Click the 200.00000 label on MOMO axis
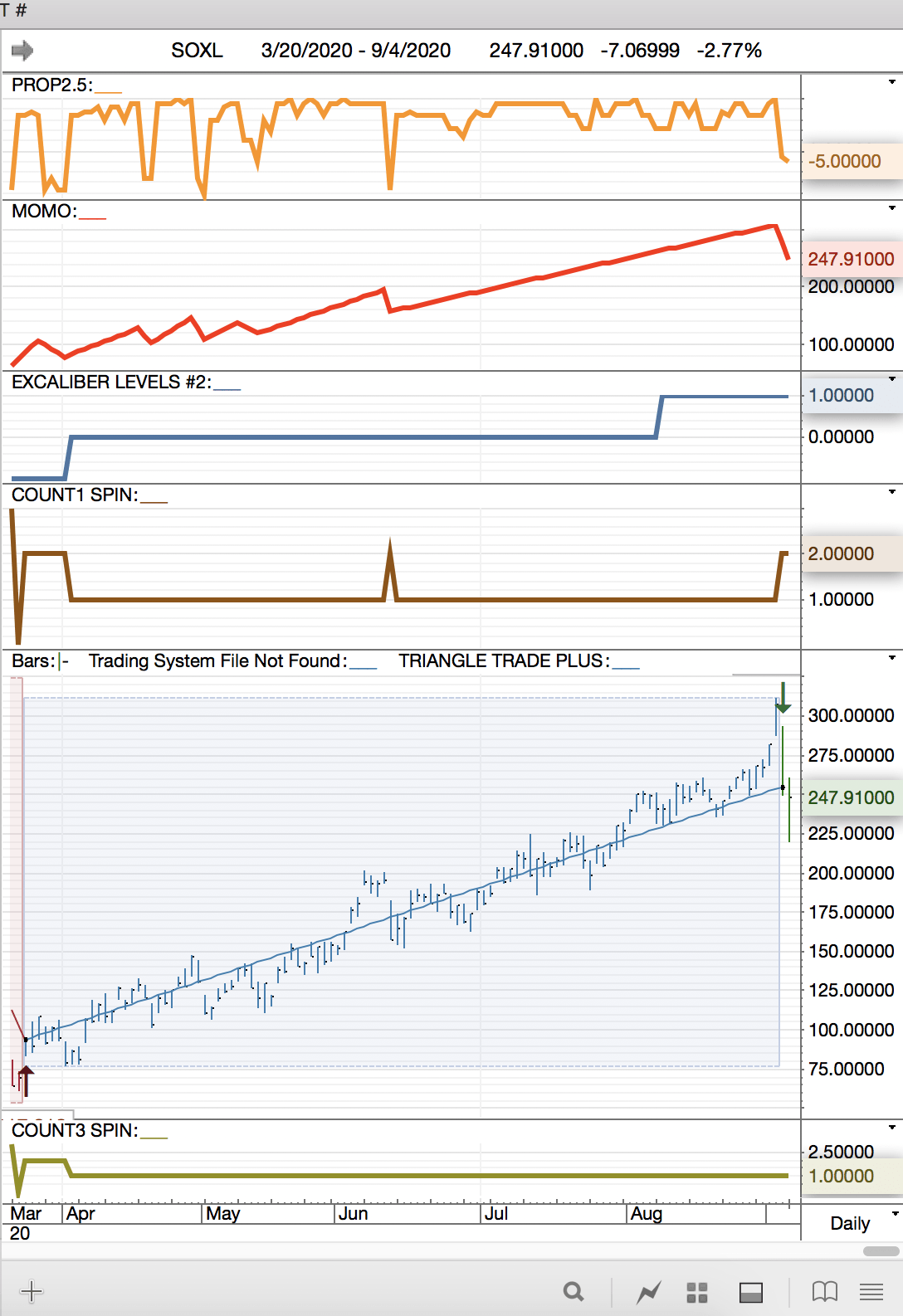 [x=852, y=286]
